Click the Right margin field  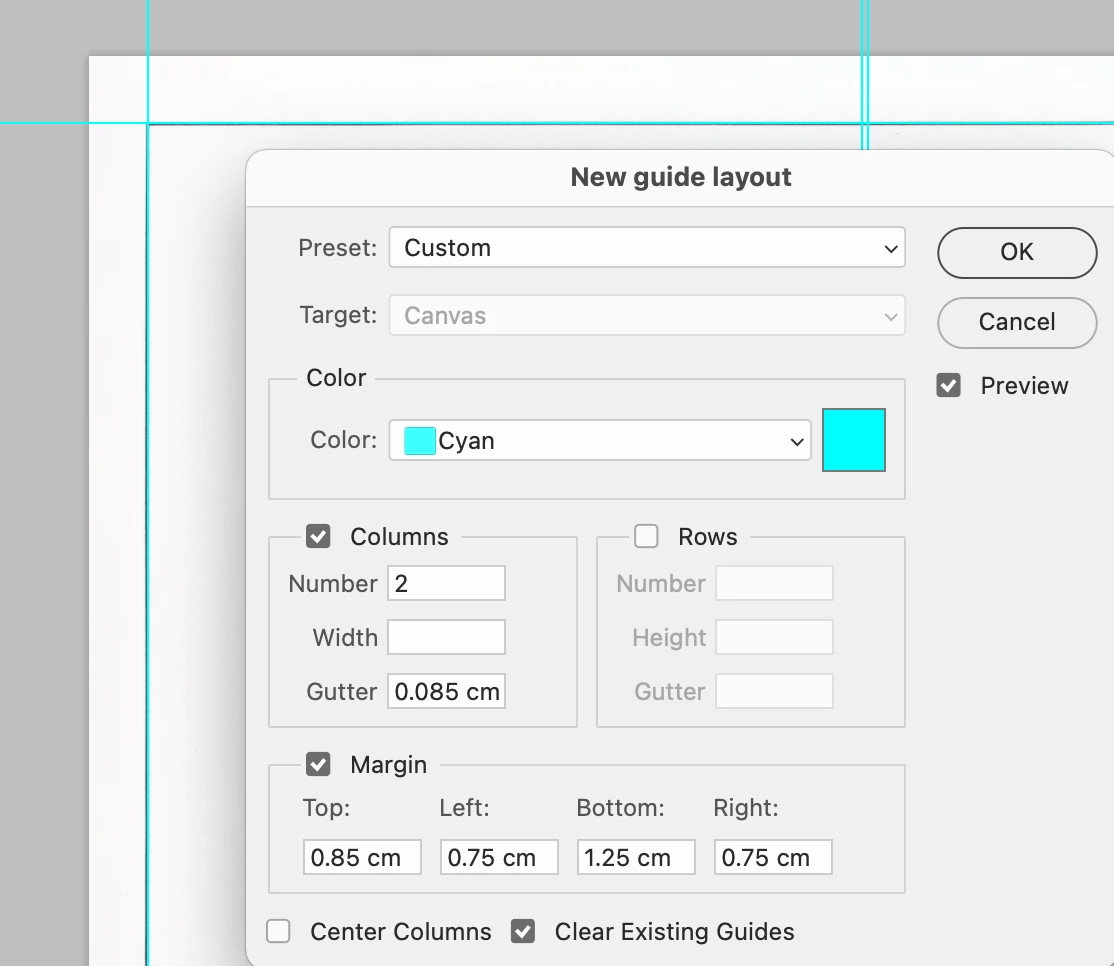pyautogui.click(x=773, y=857)
